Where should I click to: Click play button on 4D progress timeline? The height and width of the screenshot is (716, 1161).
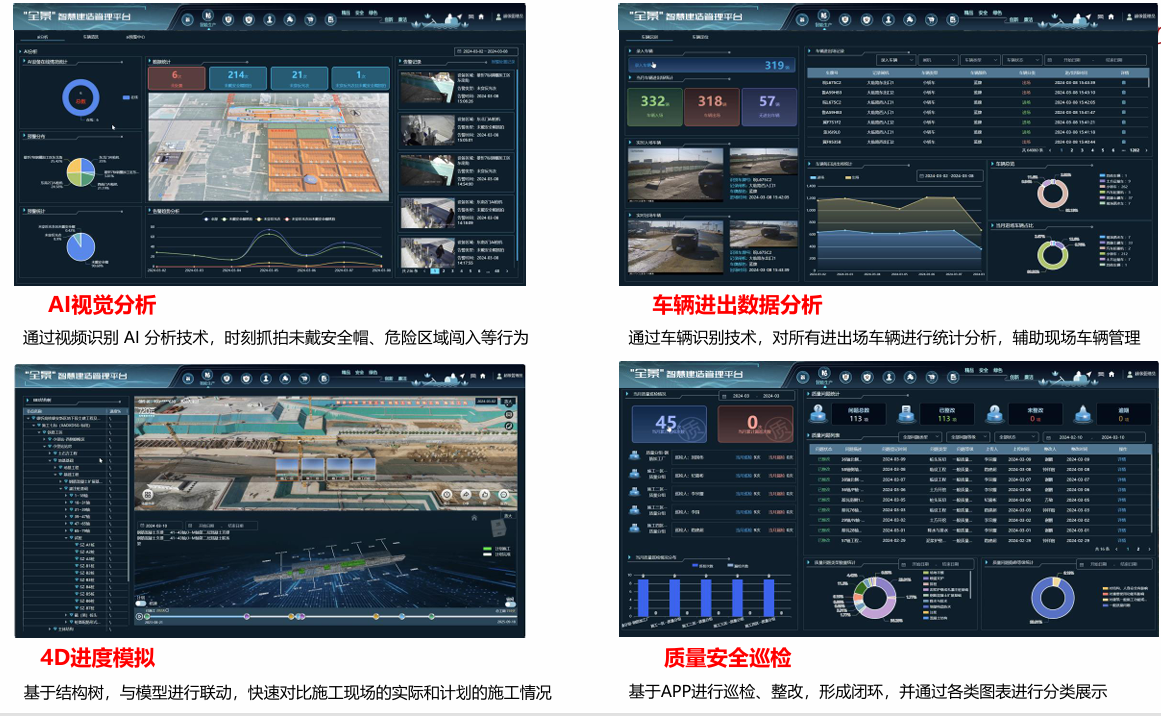pyautogui.click(x=141, y=616)
